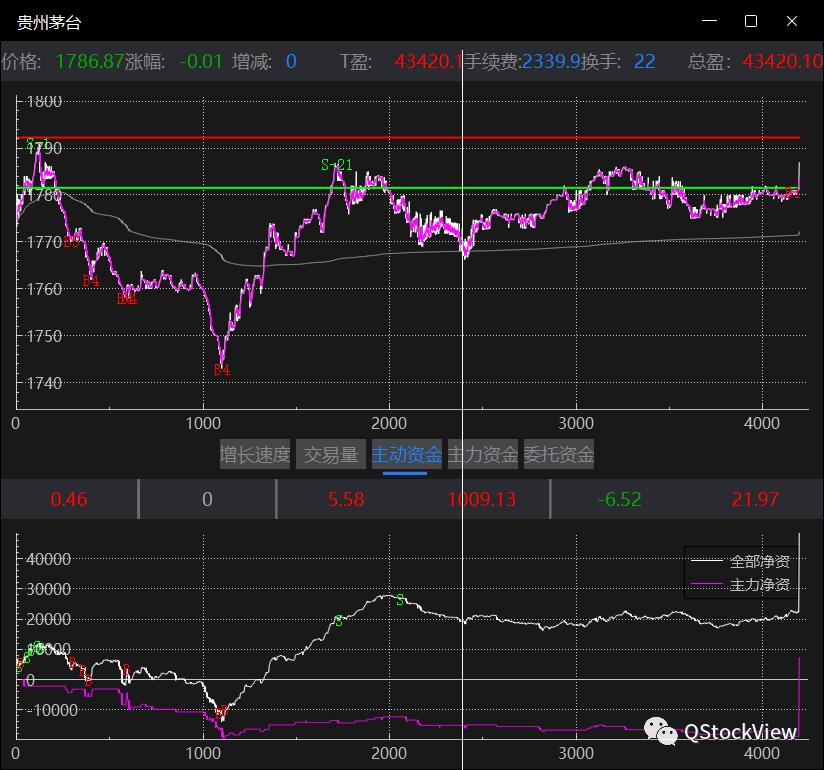Maximize the 贵州茅台 window
The height and width of the screenshot is (770, 824).
click(x=751, y=21)
